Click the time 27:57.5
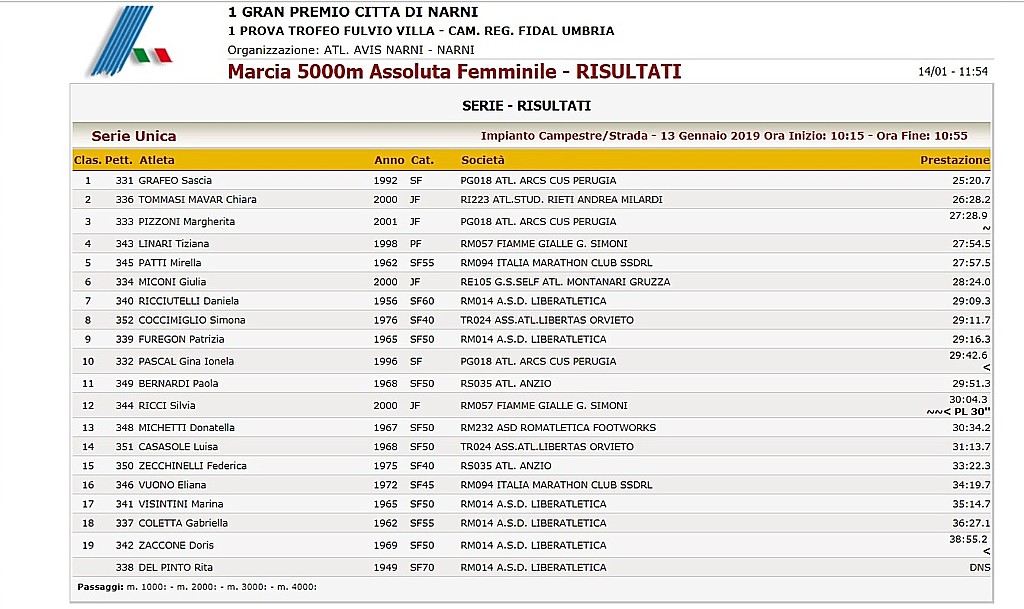 (x=971, y=262)
